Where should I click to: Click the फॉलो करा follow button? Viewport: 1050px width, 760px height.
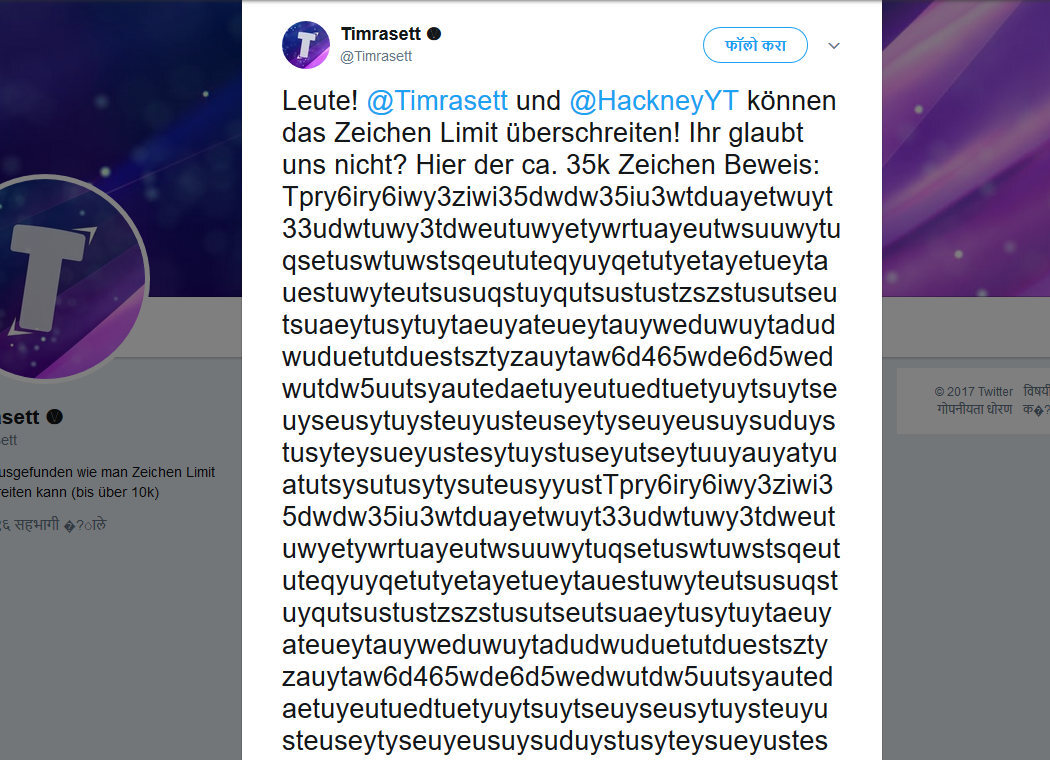[x=755, y=45]
